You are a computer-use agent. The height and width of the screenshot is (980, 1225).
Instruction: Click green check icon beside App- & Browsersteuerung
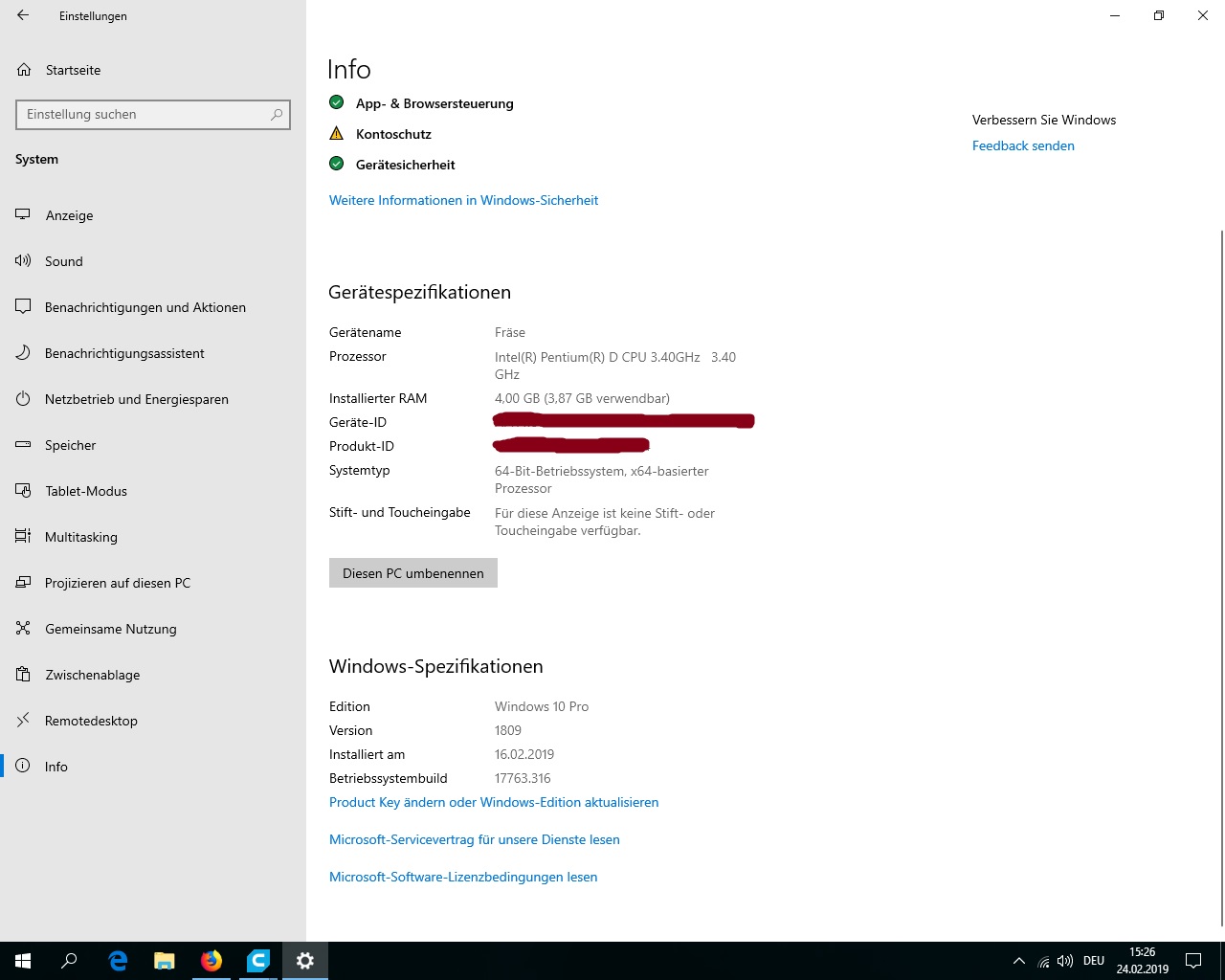[336, 102]
